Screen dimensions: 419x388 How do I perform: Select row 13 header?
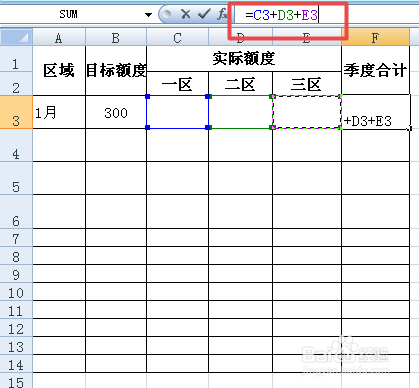[x=16, y=346]
